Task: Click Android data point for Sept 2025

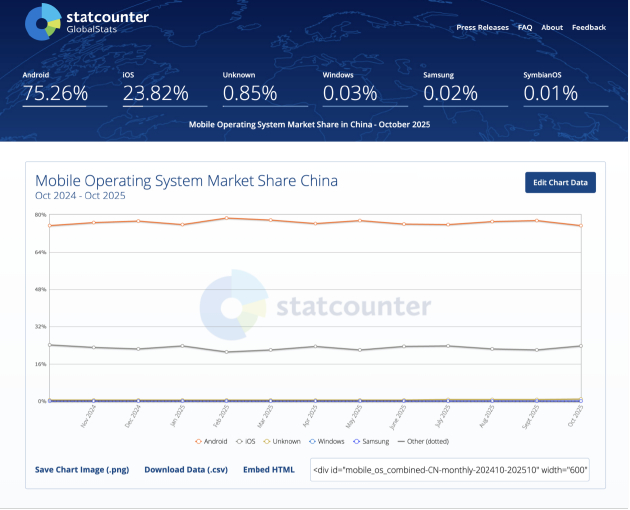Action: coord(537,221)
